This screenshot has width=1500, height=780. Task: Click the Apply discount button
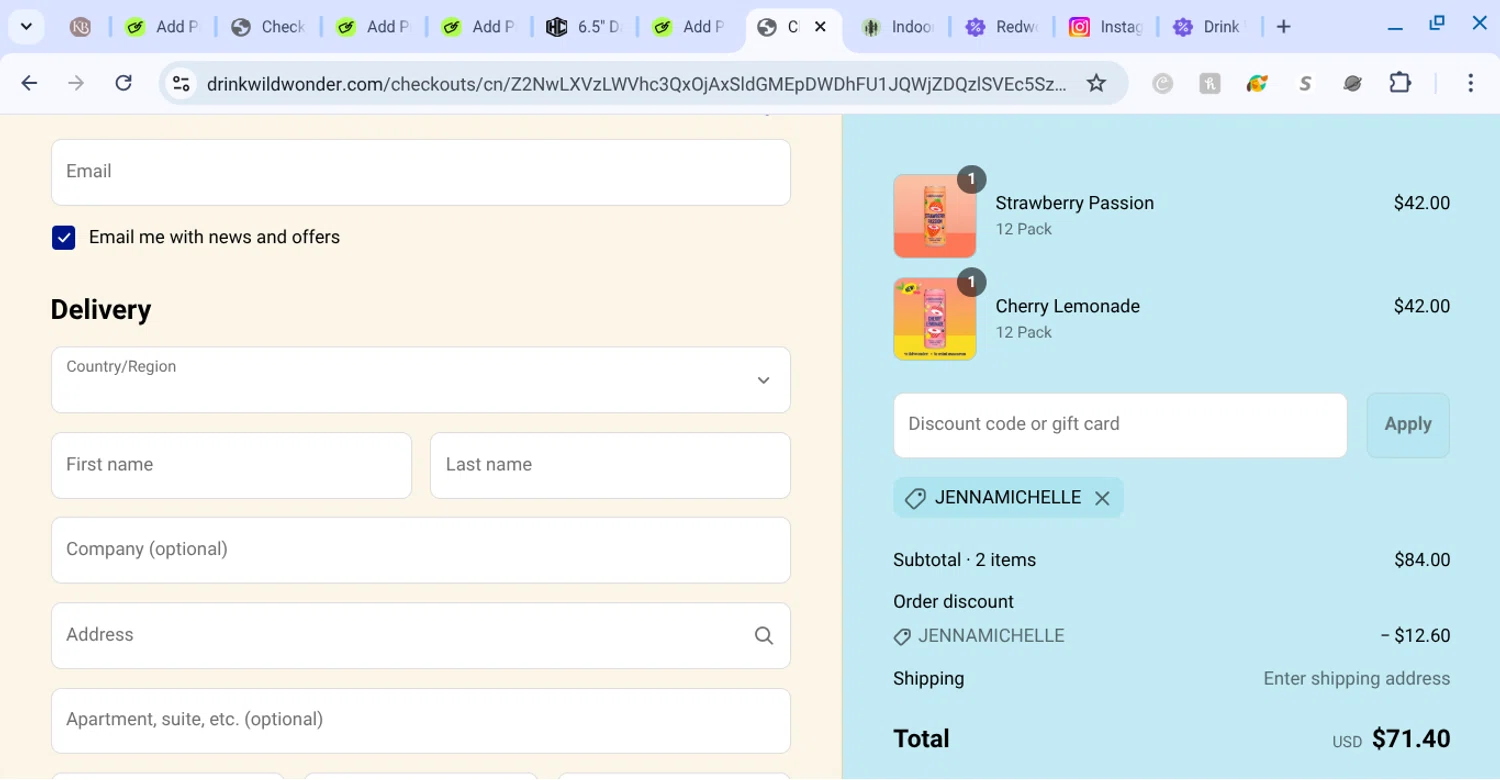[1408, 425]
